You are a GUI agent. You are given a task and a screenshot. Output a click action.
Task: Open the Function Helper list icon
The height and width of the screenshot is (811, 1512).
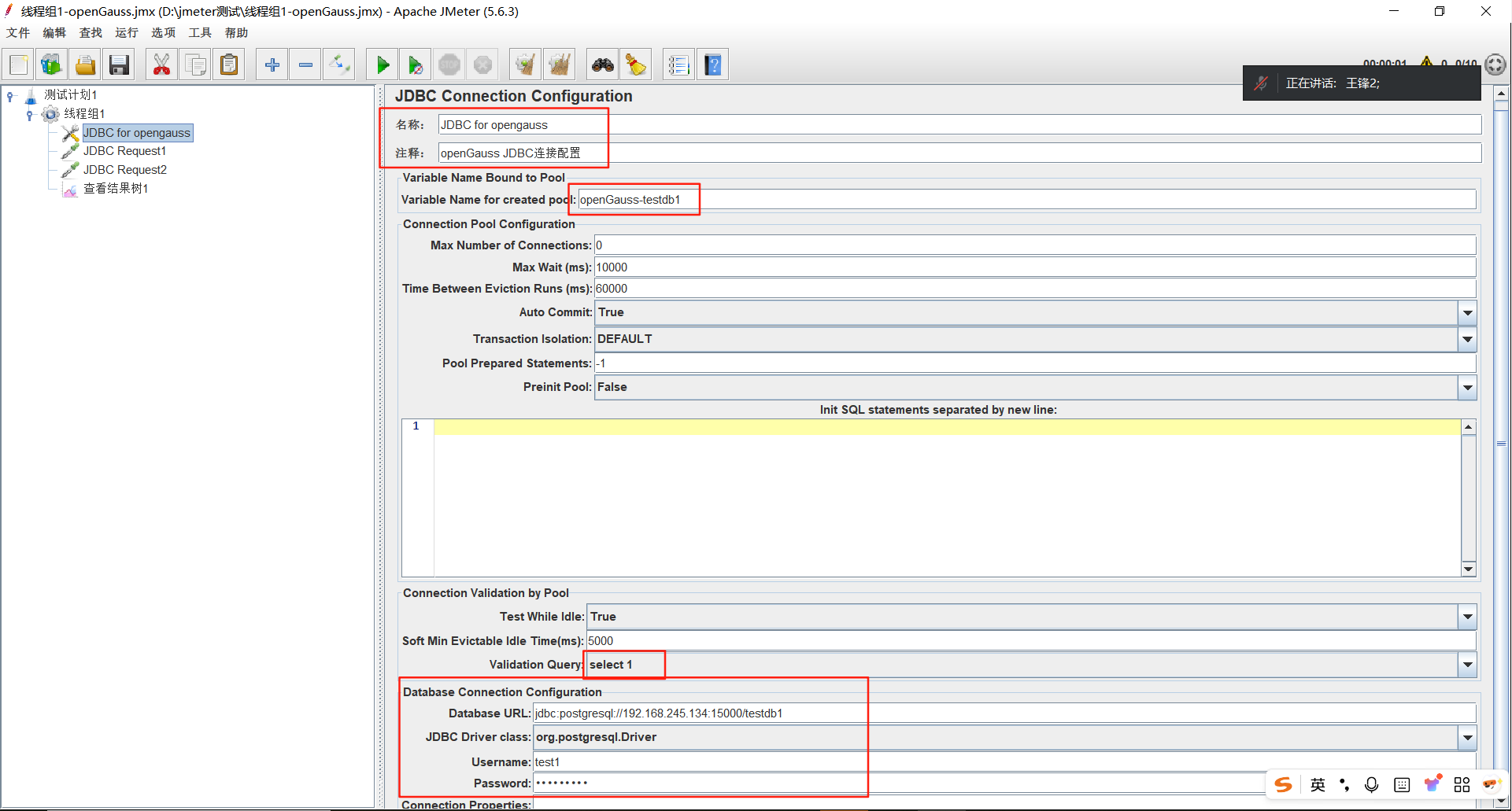678,65
